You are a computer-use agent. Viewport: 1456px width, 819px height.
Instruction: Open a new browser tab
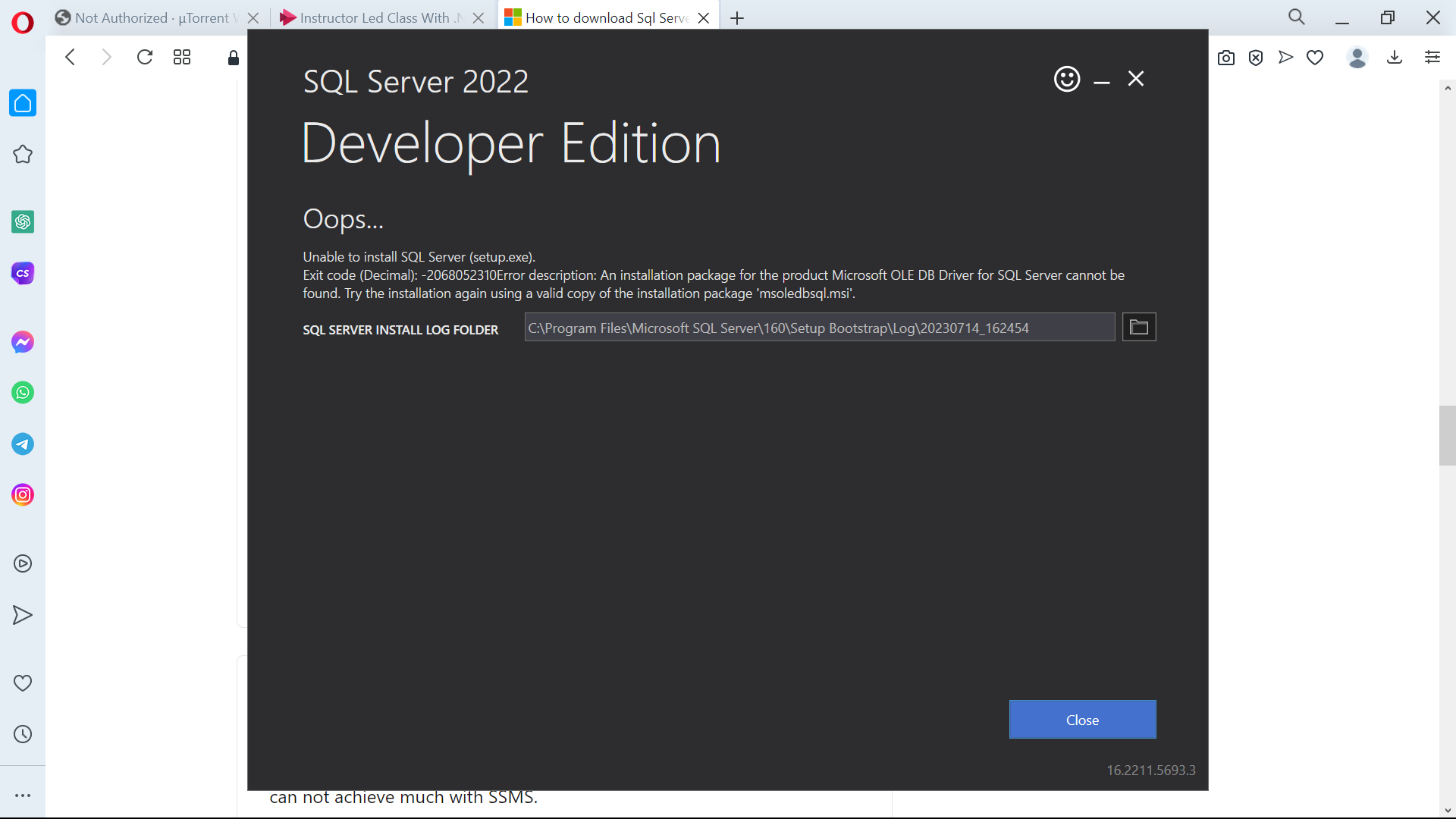point(737,18)
